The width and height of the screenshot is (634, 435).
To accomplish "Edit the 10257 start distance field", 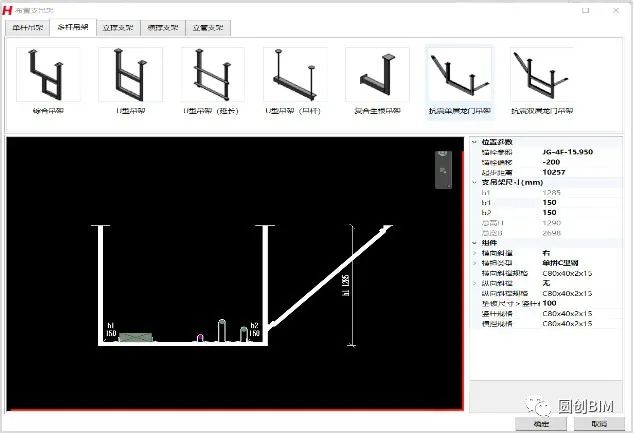I will (554, 172).
